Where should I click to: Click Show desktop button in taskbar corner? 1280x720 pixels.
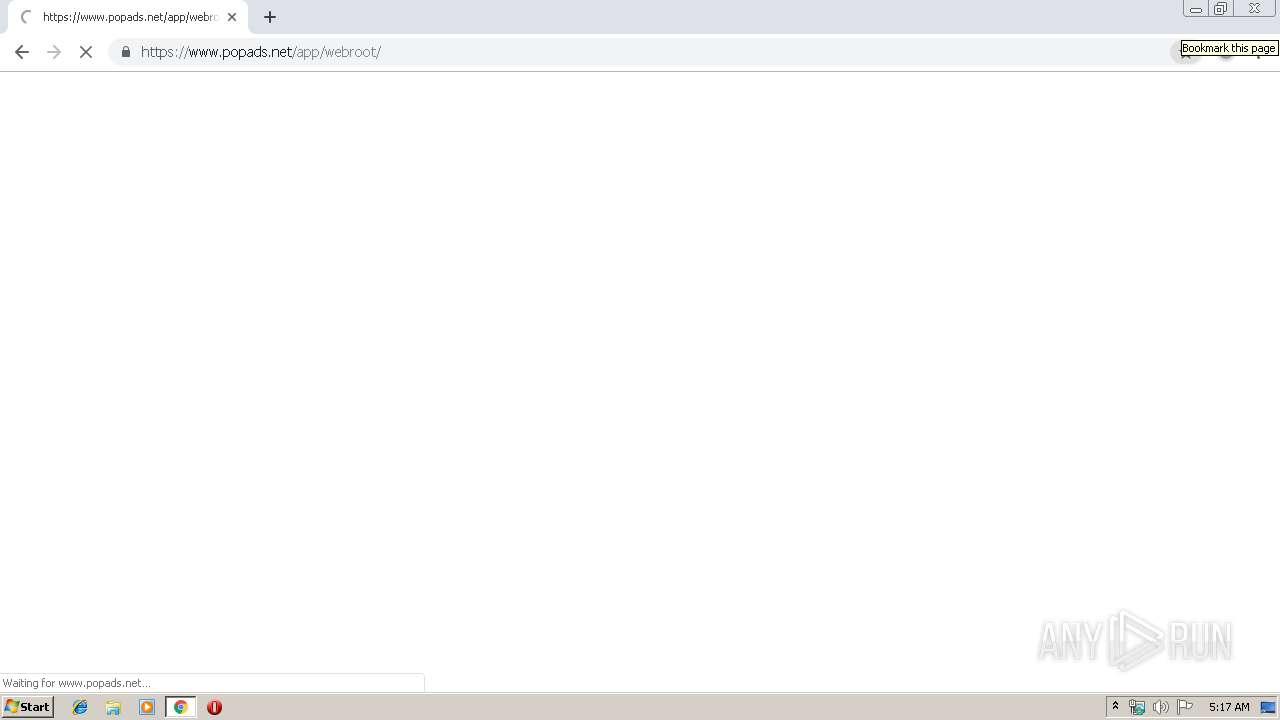(x=1269, y=707)
